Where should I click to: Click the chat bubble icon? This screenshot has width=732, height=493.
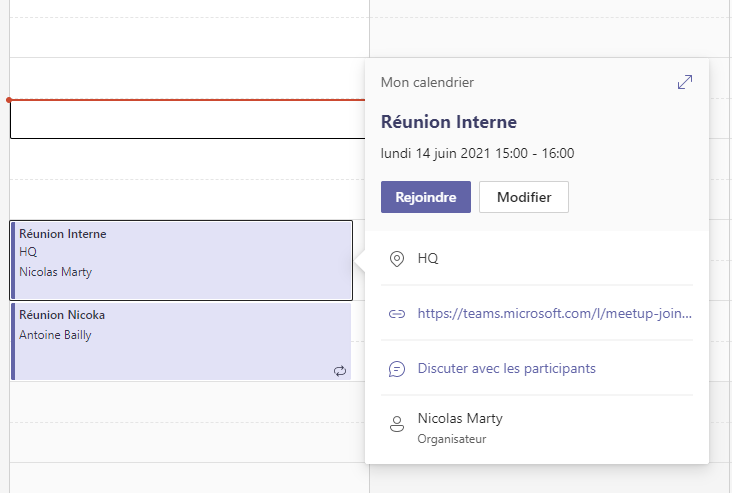coord(397,369)
